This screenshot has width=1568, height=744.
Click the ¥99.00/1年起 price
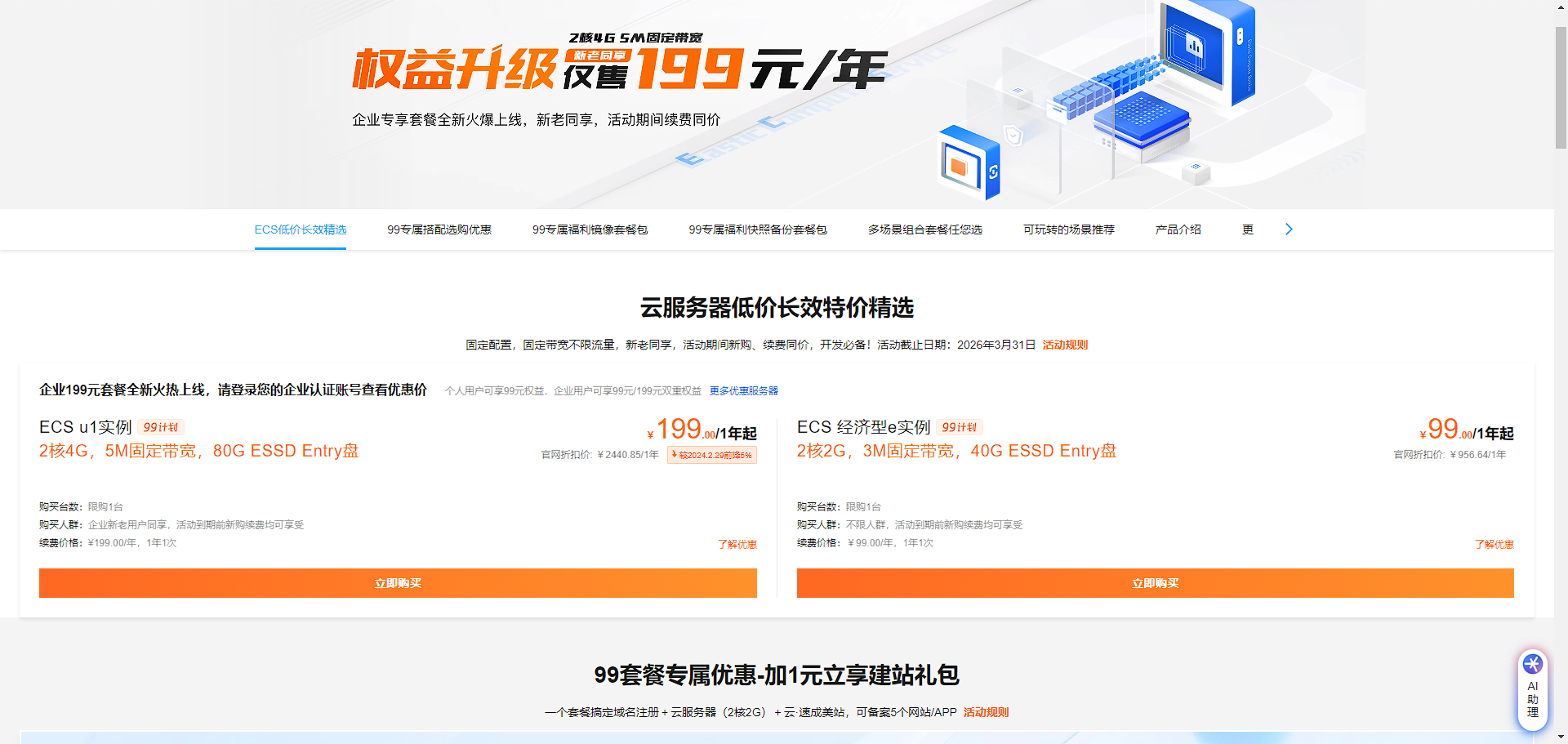click(1467, 430)
